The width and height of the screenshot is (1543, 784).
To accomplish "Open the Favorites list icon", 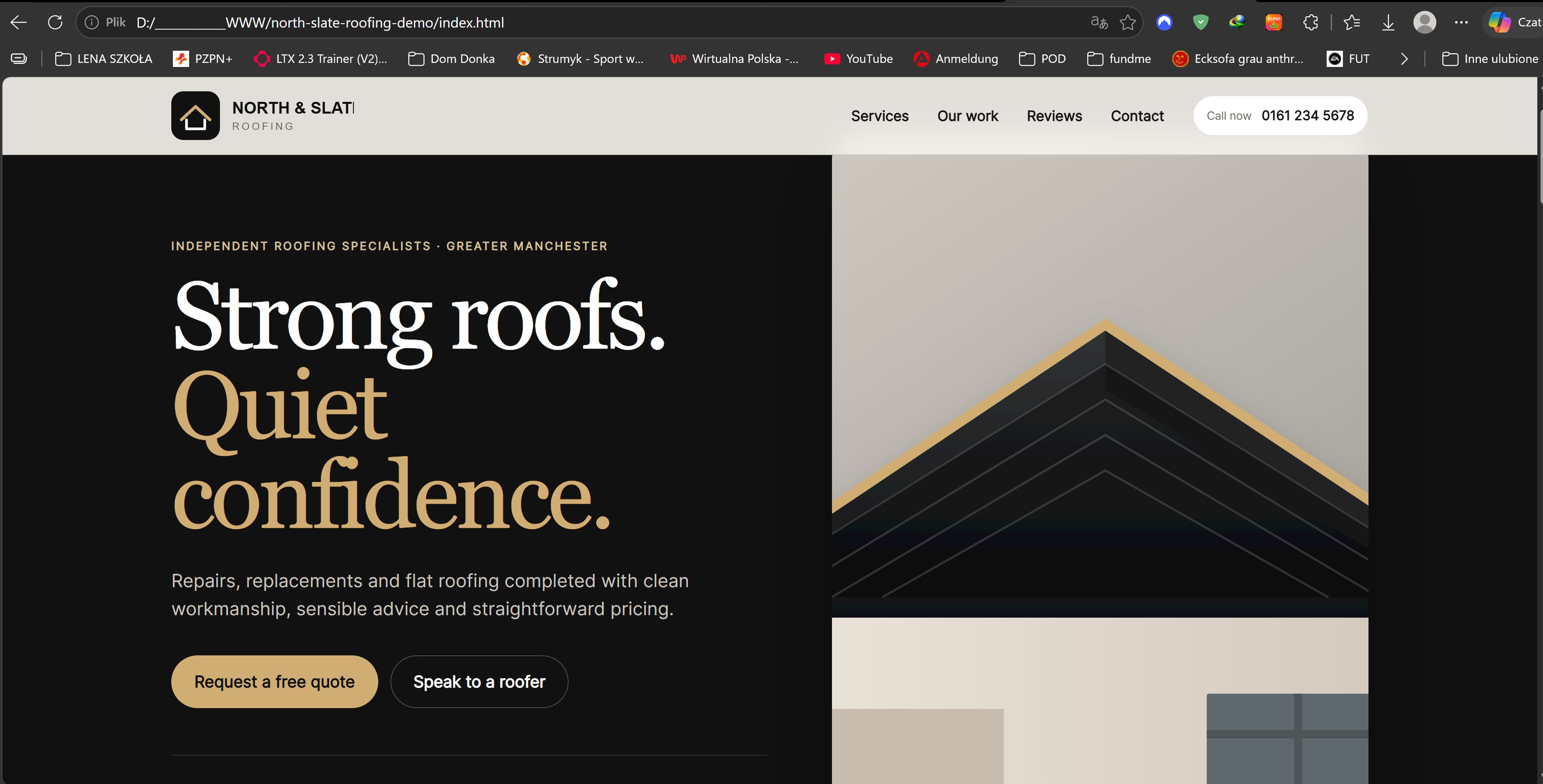I will click(x=1352, y=23).
